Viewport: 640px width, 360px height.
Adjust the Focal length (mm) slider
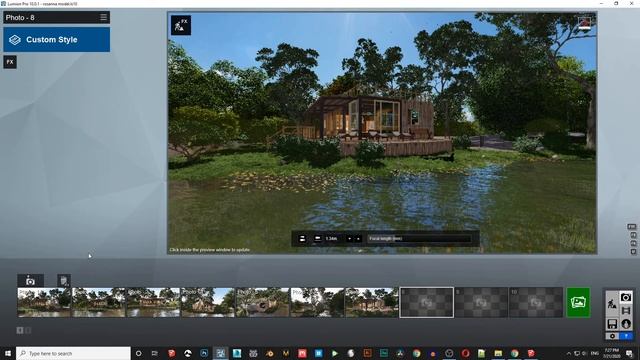[420, 239]
